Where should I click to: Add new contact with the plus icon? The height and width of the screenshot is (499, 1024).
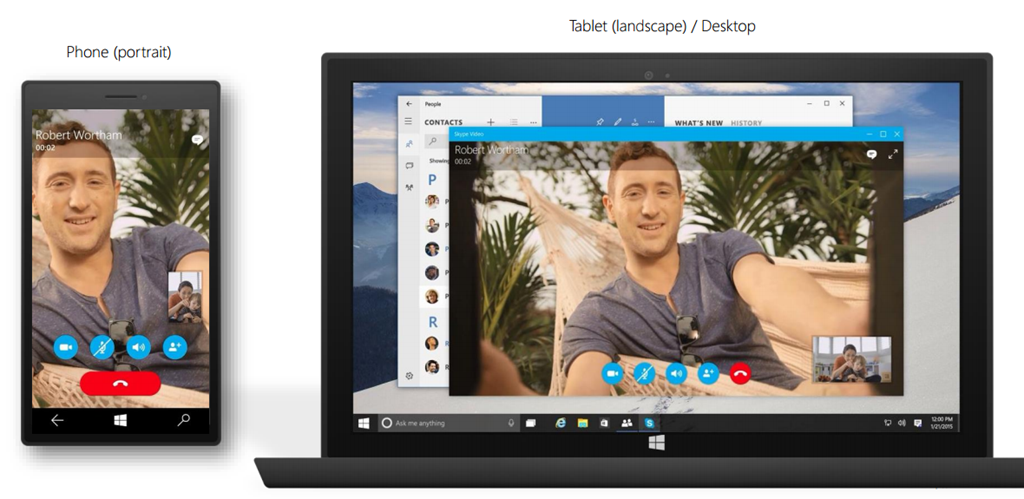click(491, 122)
